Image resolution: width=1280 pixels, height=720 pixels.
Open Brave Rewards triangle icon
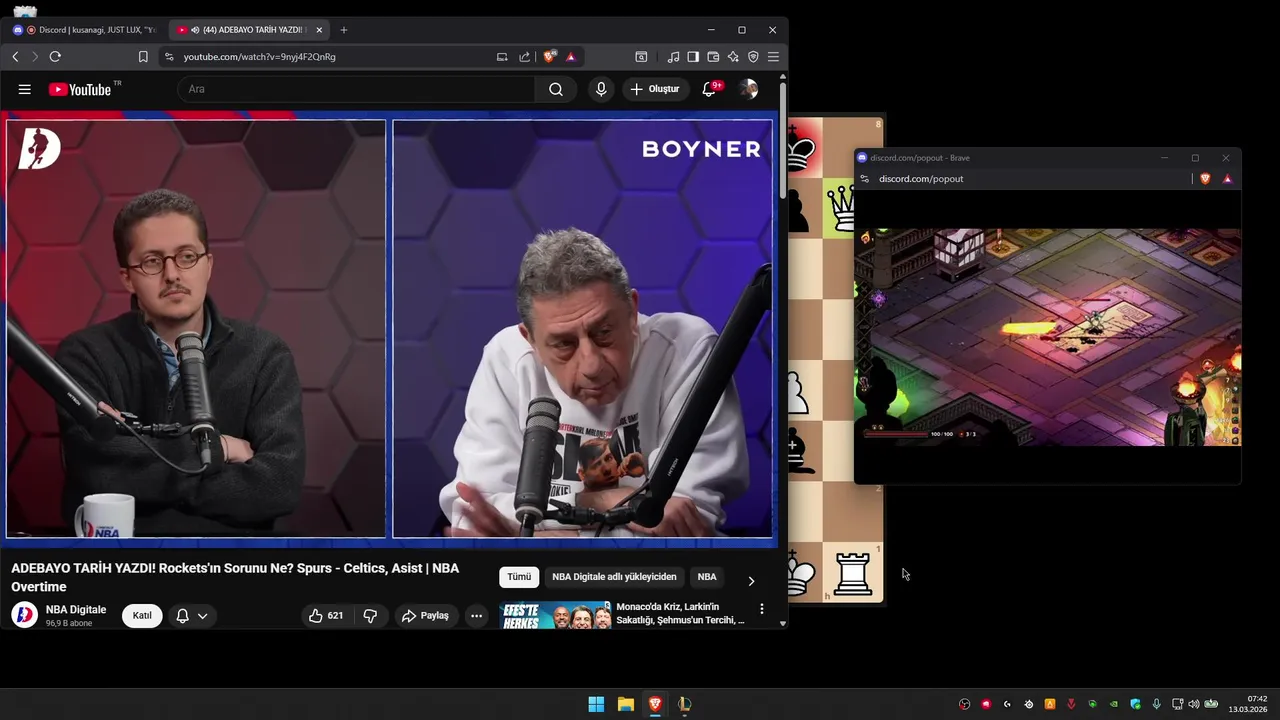[x=571, y=57]
